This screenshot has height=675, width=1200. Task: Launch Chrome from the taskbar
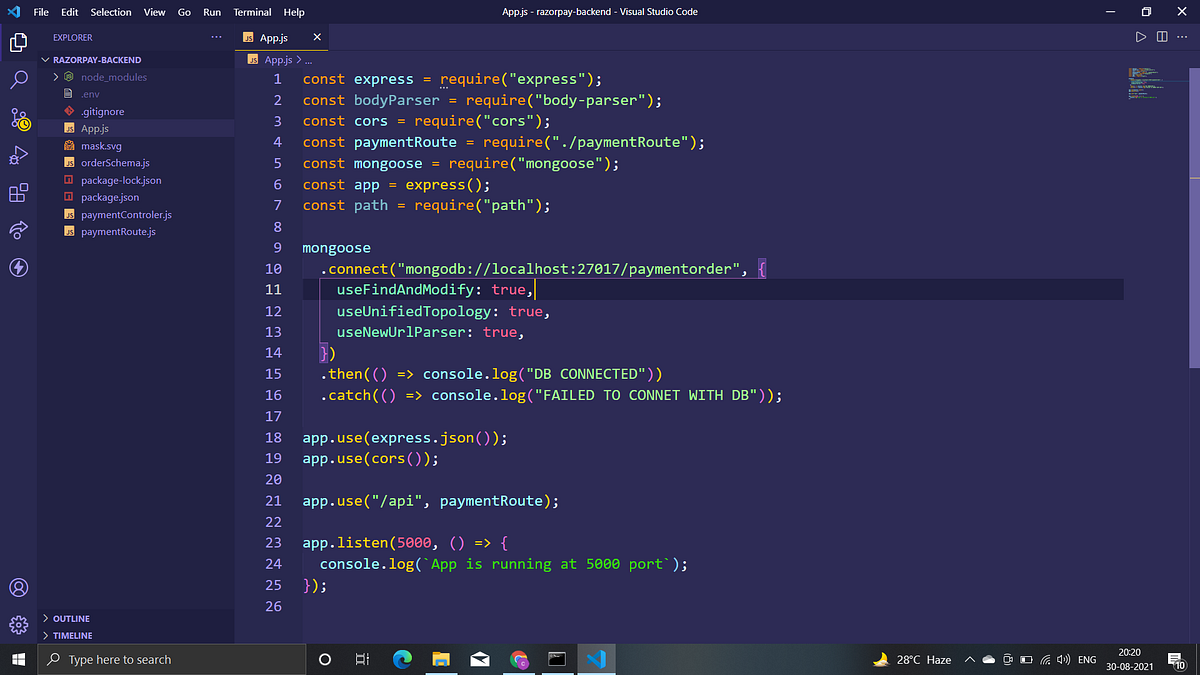click(x=519, y=659)
